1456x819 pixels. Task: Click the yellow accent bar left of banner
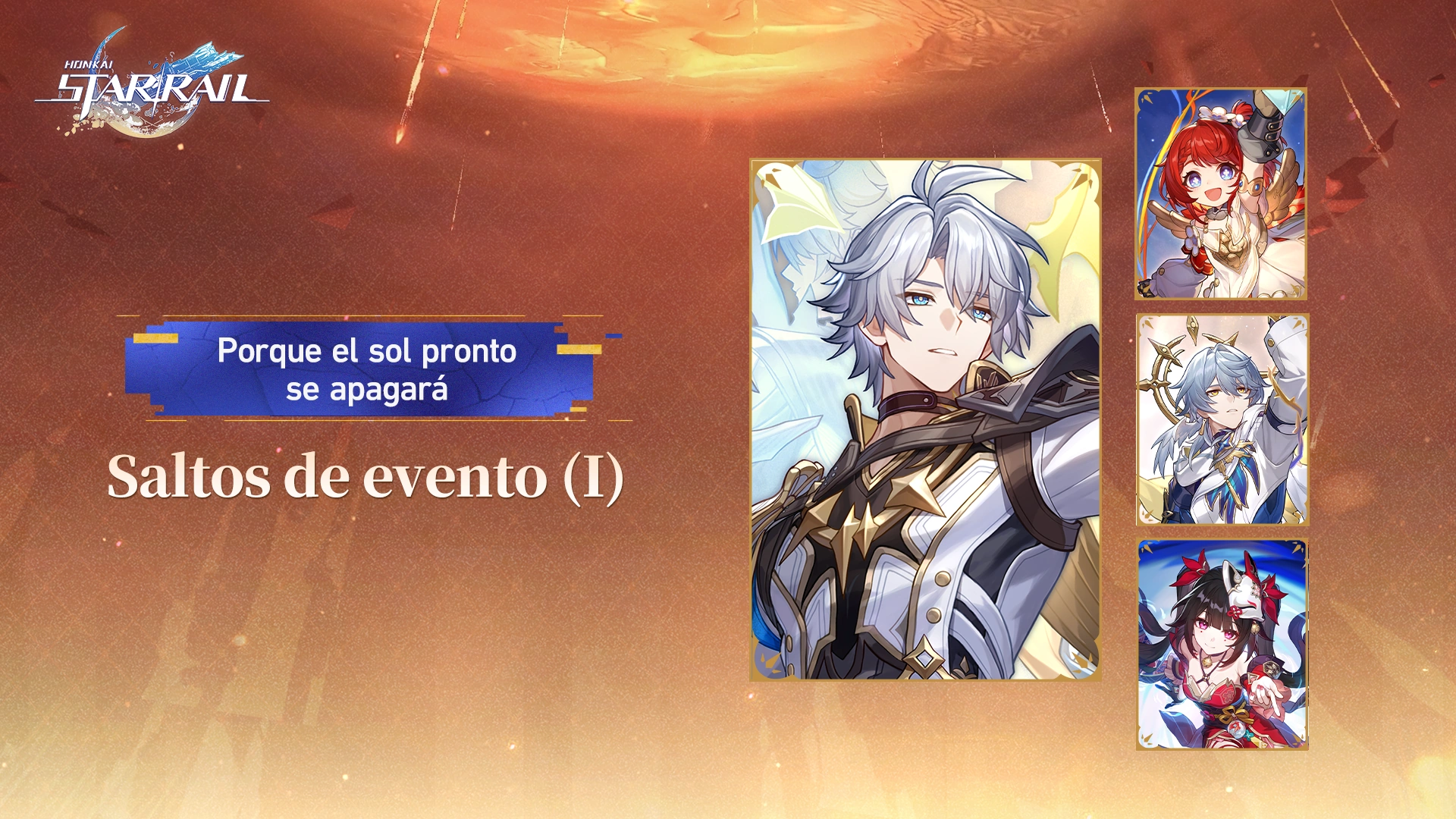155,337
